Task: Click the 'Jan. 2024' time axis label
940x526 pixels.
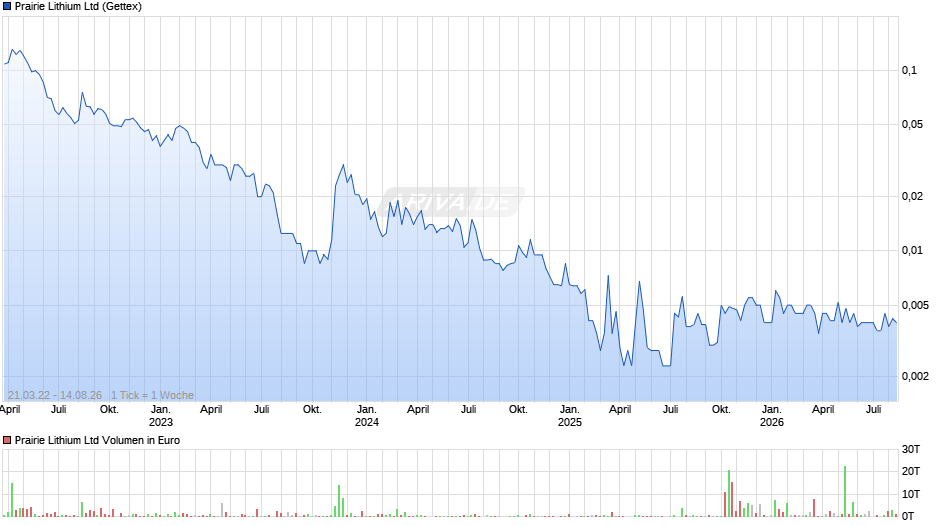Action: [x=367, y=416]
